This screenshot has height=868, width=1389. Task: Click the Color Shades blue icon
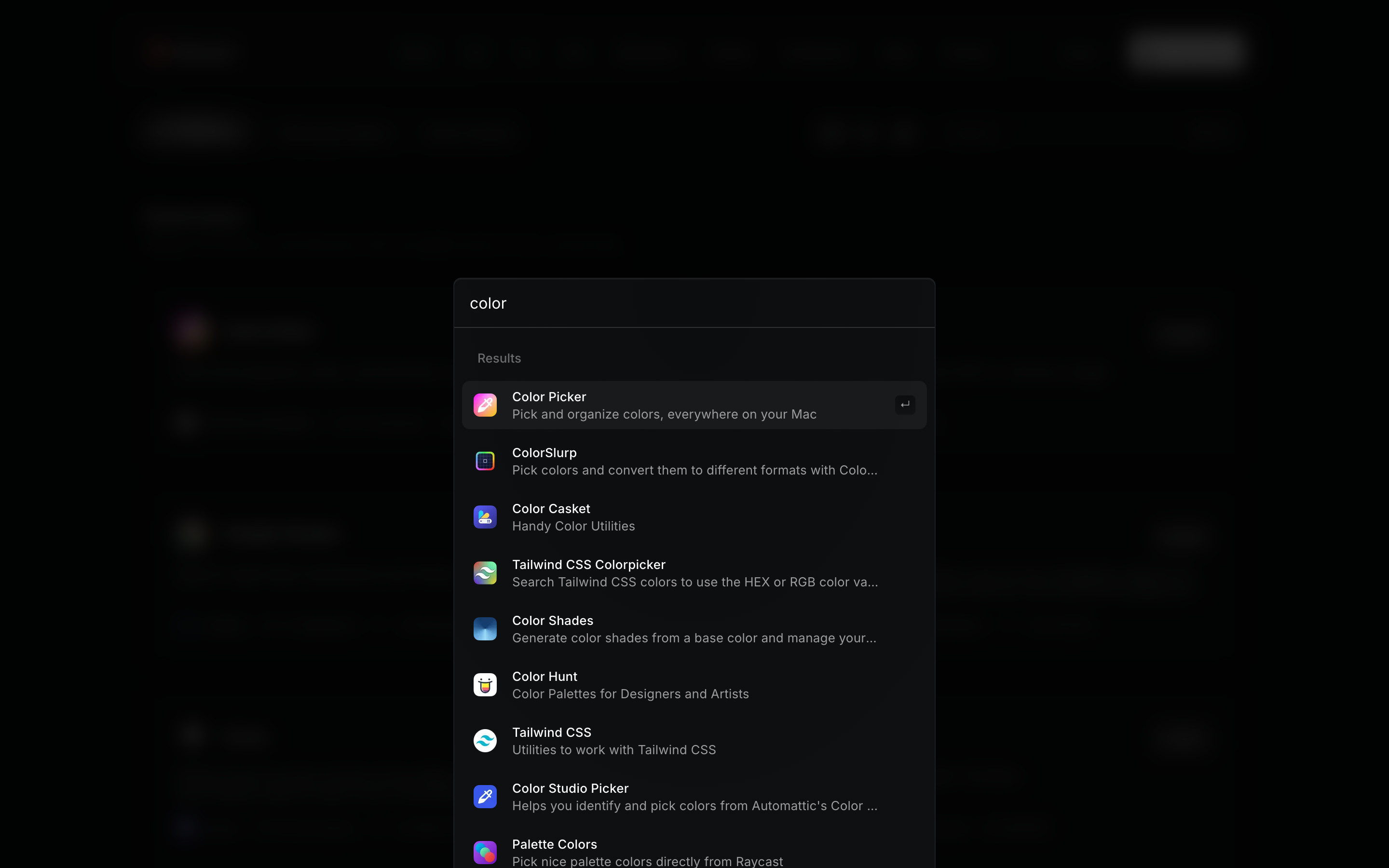485,629
